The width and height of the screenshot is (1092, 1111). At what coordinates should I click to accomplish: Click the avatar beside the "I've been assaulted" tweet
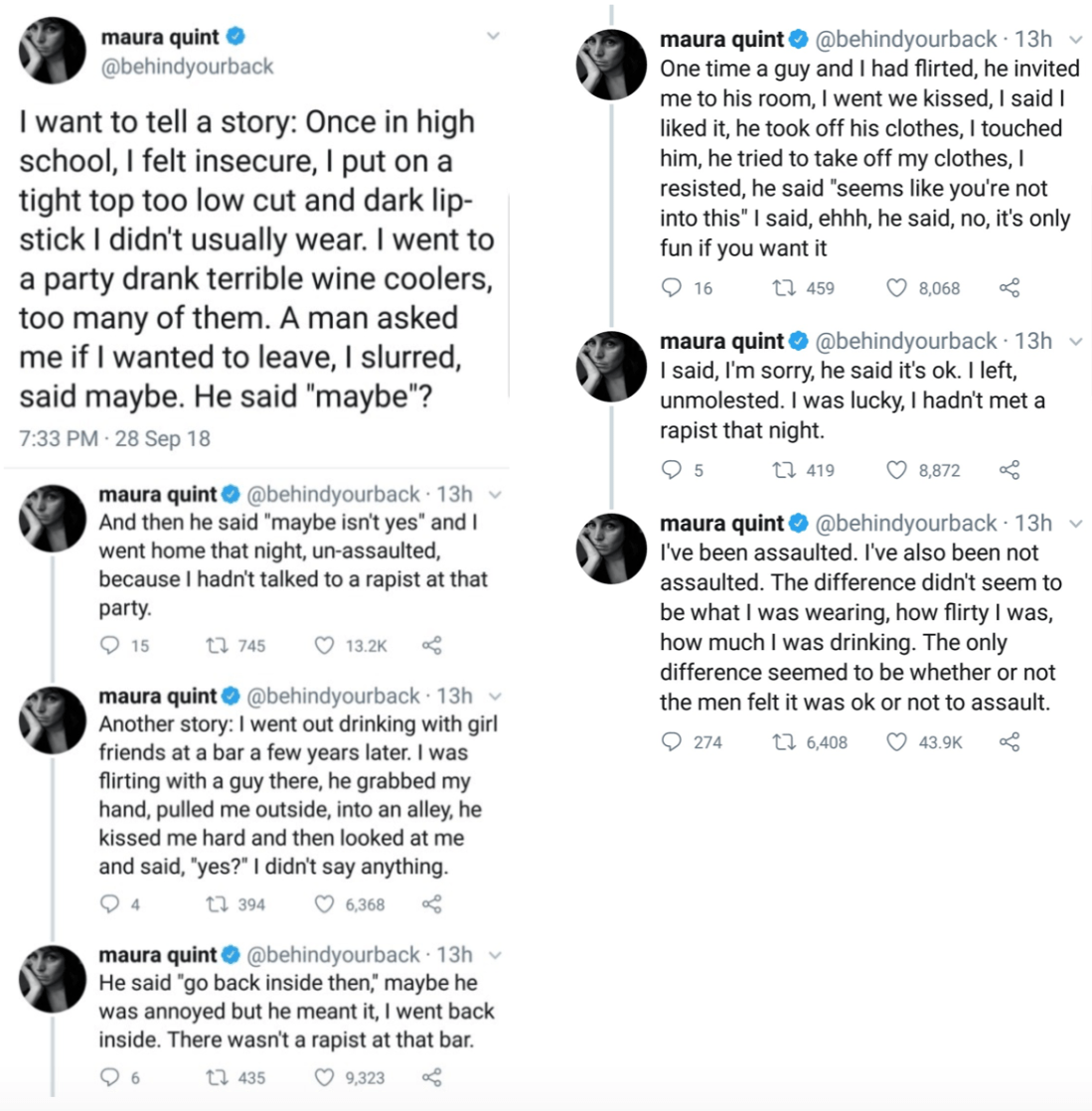click(612, 548)
